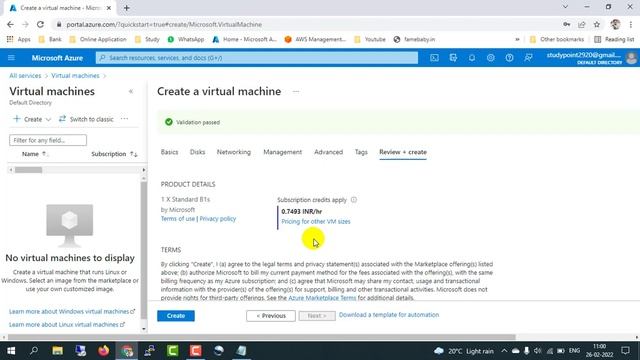Switch to the Disks tab
This screenshot has width=640, height=360.
tap(198, 152)
